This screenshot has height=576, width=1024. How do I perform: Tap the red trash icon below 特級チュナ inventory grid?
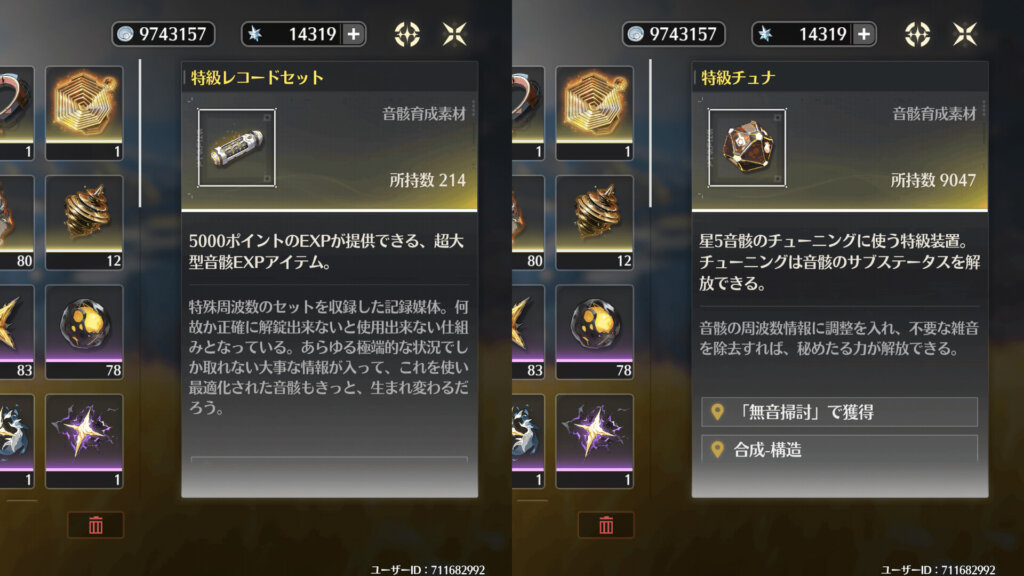[606, 525]
